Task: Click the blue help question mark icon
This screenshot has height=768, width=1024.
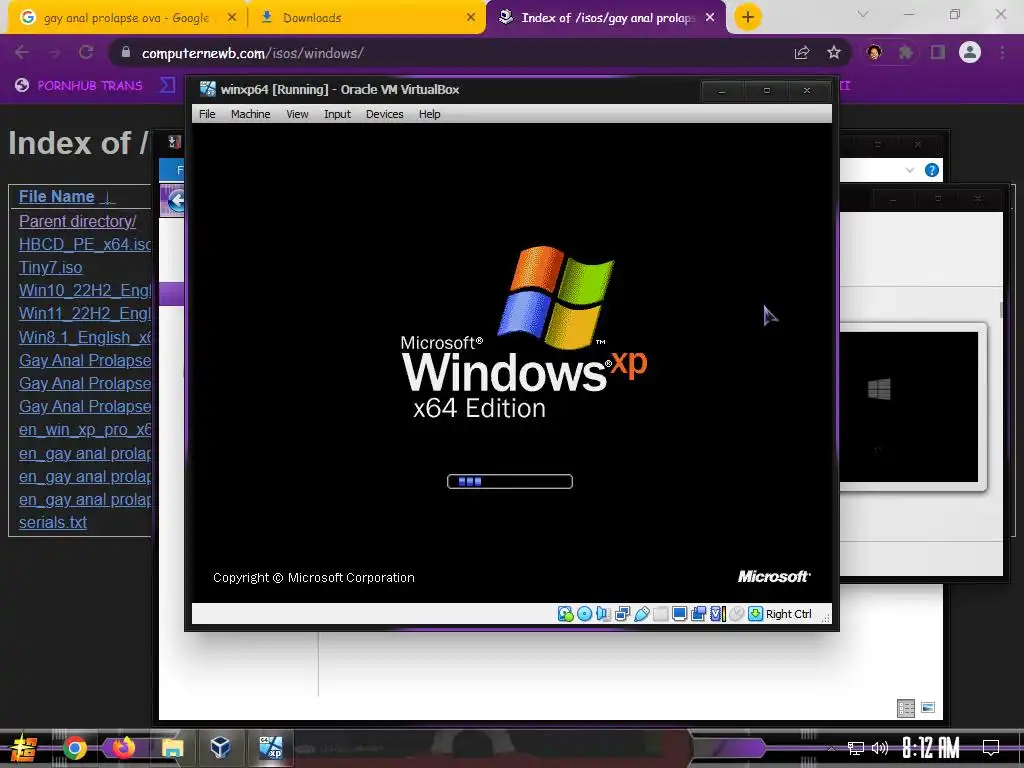Action: (932, 170)
